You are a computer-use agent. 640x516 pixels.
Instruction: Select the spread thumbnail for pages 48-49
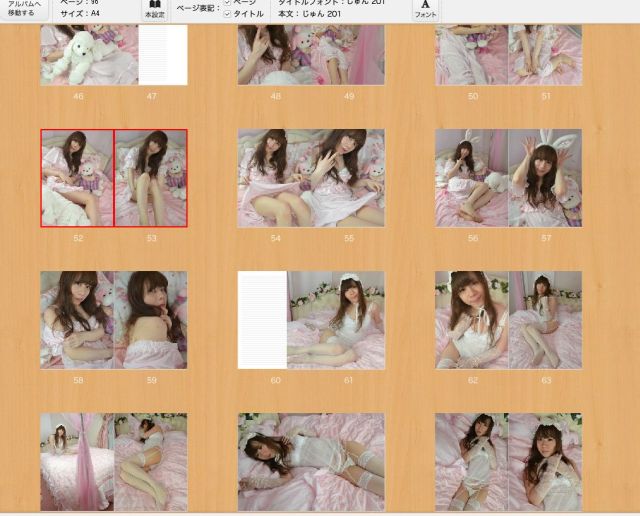(311, 55)
